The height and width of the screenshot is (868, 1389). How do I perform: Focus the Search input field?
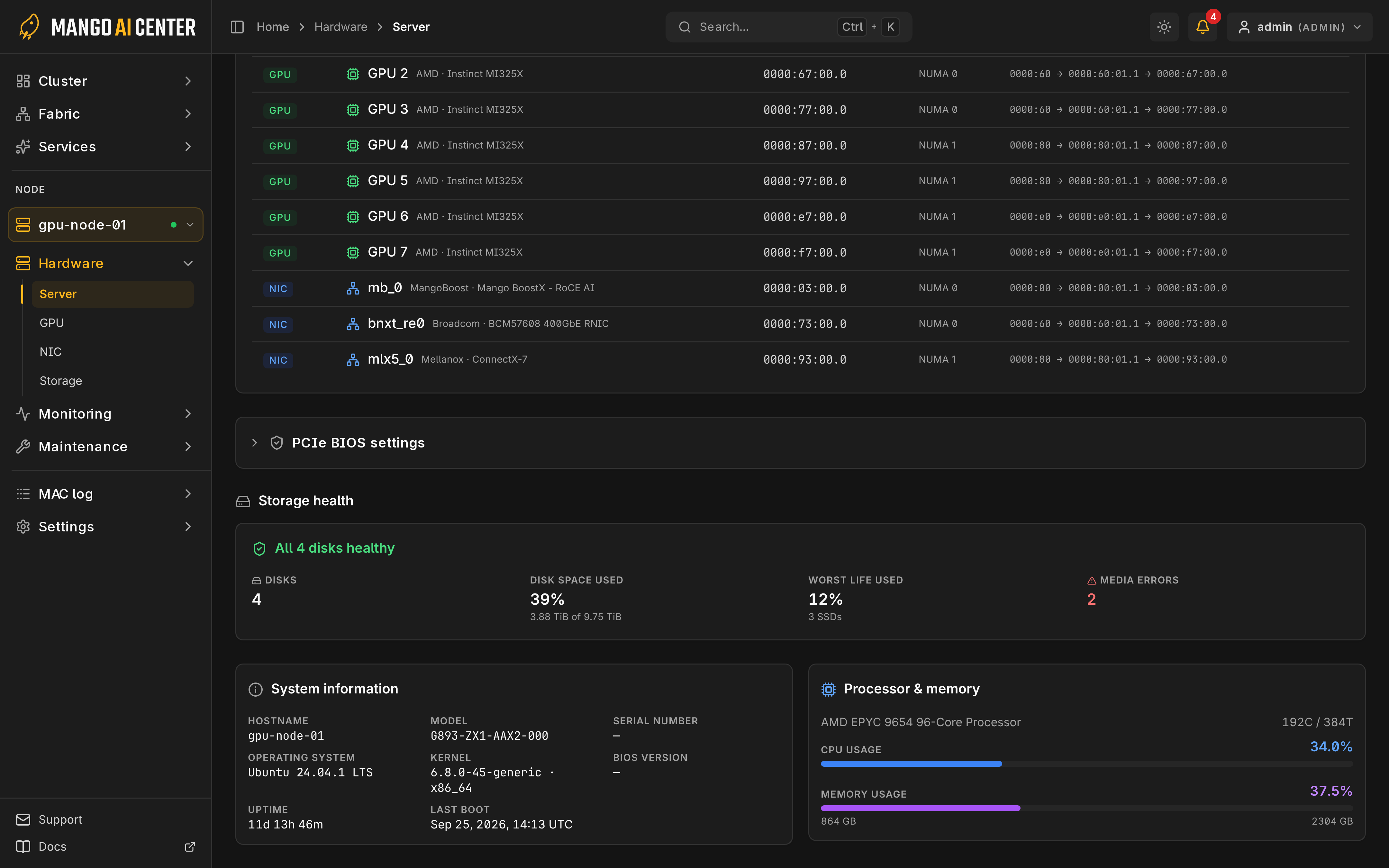(789, 27)
